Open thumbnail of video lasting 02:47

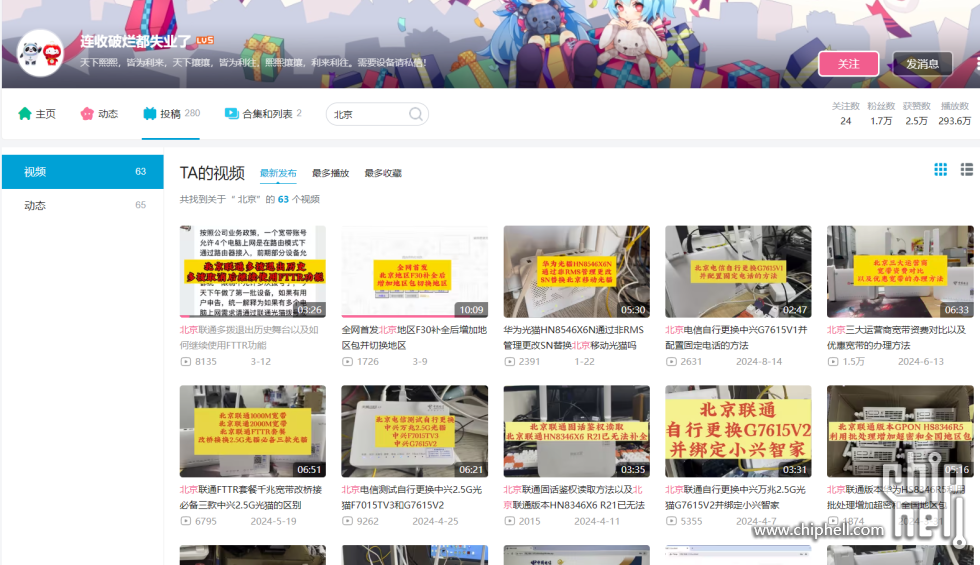[738, 272]
